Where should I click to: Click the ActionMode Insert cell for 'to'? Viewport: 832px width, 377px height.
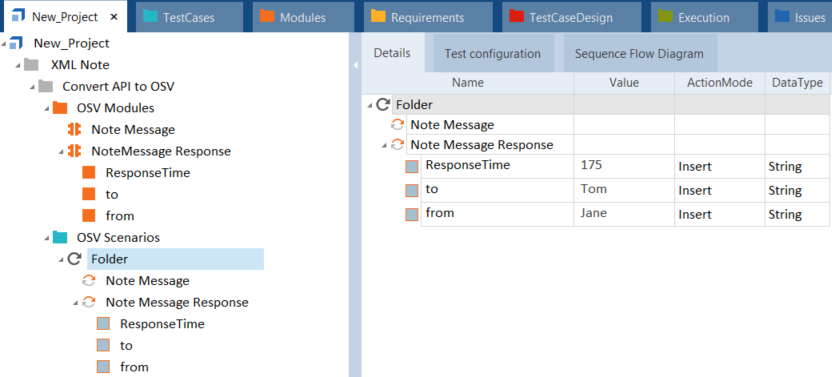pyautogui.click(x=720, y=190)
